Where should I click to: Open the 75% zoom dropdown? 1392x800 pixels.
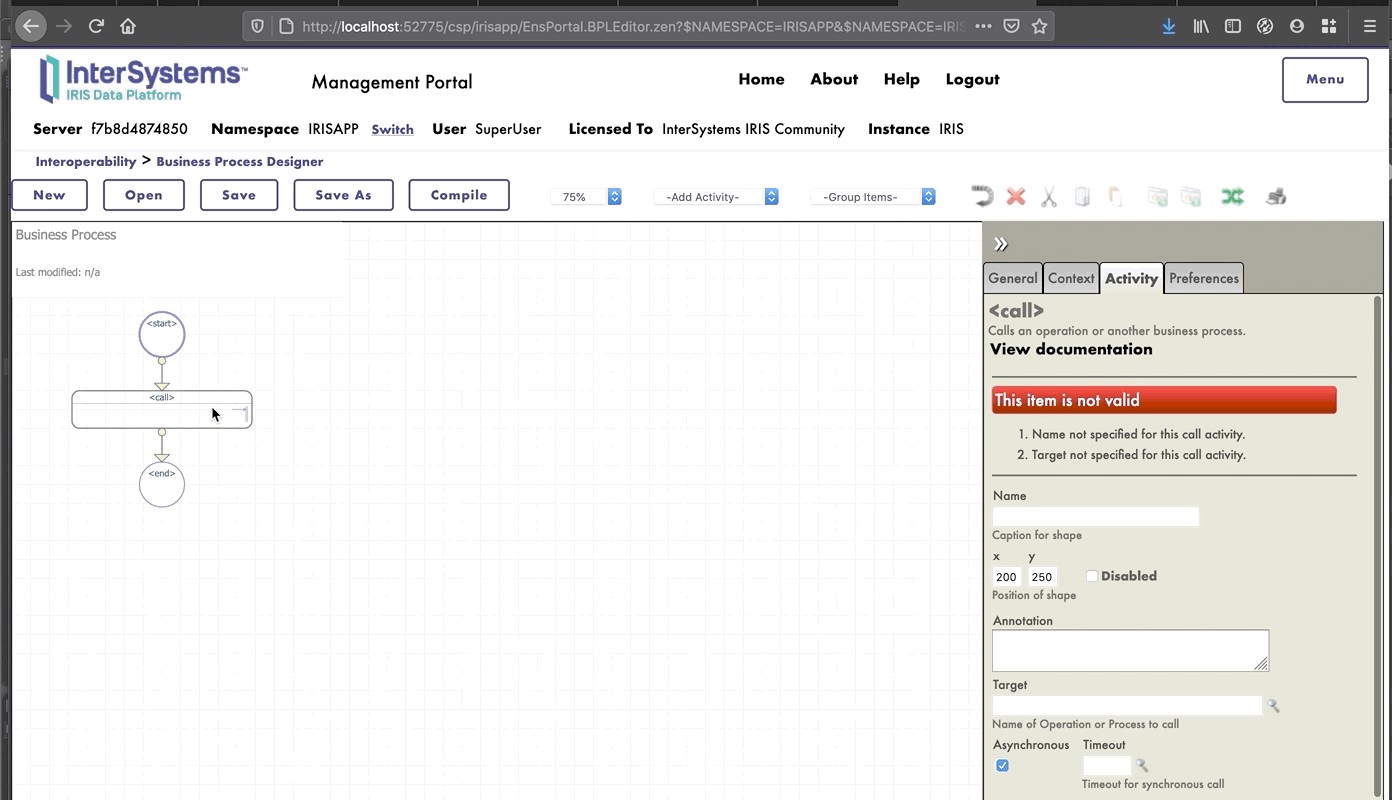pyautogui.click(x=586, y=197)
